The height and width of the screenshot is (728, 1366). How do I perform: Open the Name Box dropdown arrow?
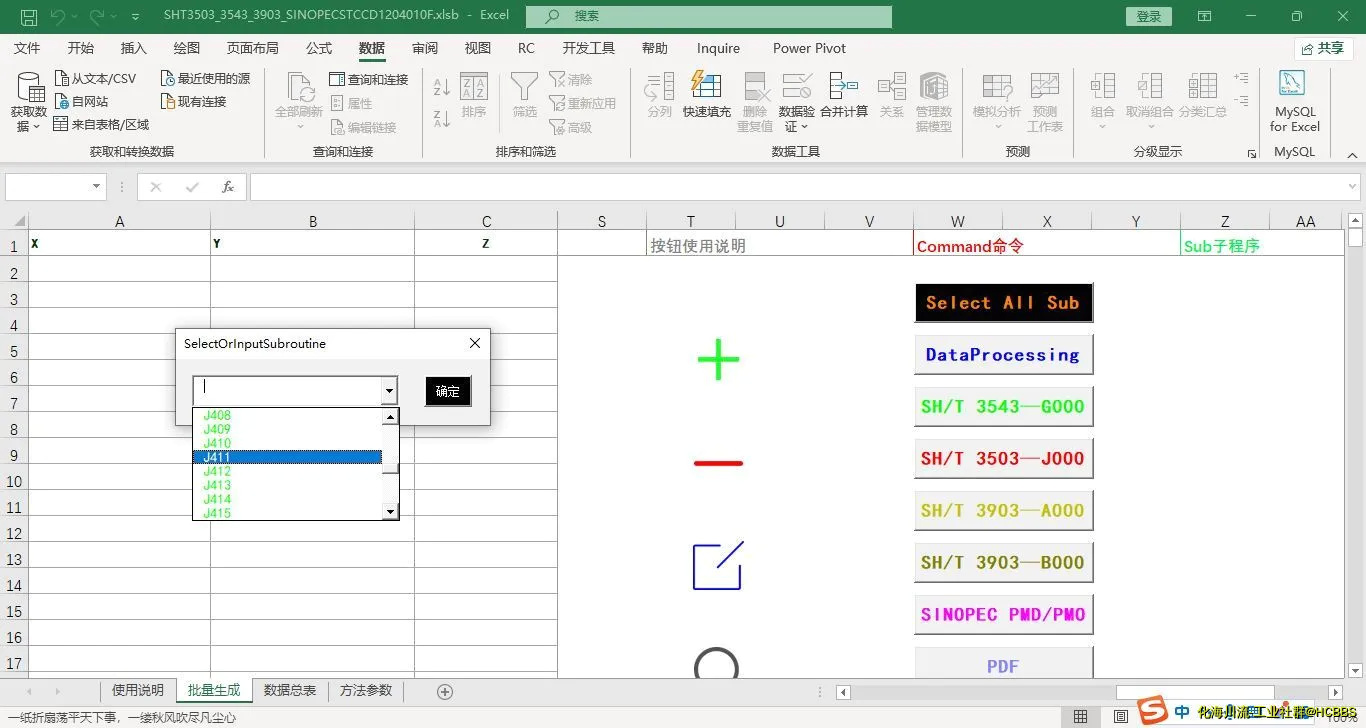pos(96,186)
